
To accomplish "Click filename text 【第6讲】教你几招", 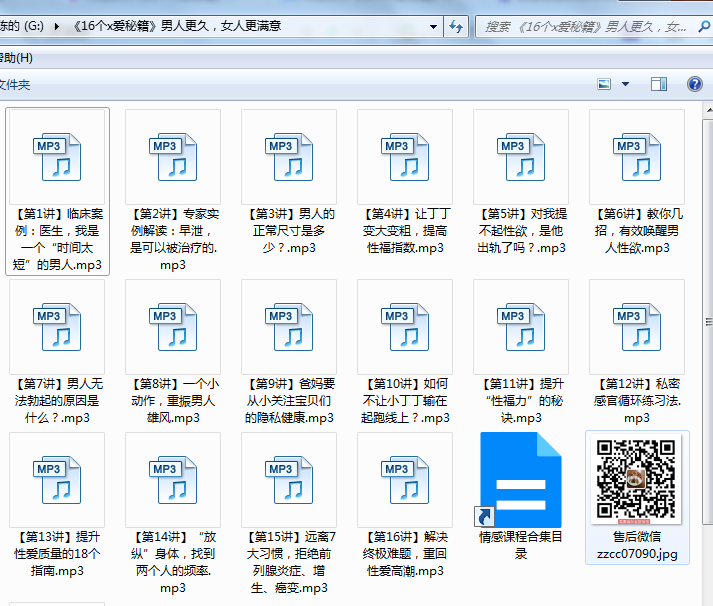I will (637, 231).
